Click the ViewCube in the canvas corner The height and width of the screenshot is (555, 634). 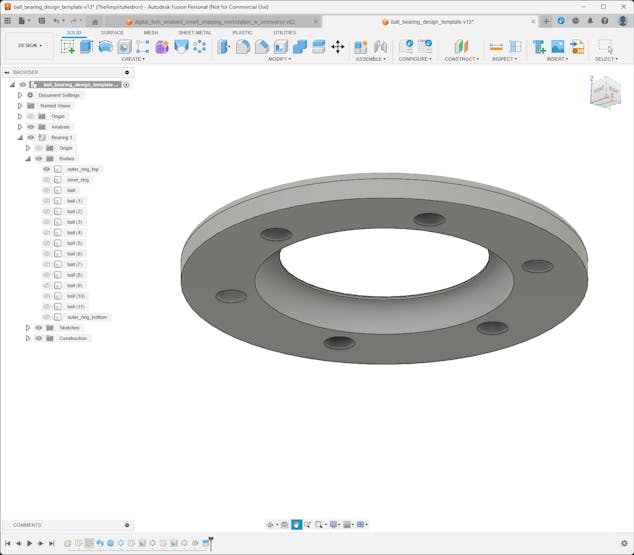pyautogui.click(x=604, y=91)
